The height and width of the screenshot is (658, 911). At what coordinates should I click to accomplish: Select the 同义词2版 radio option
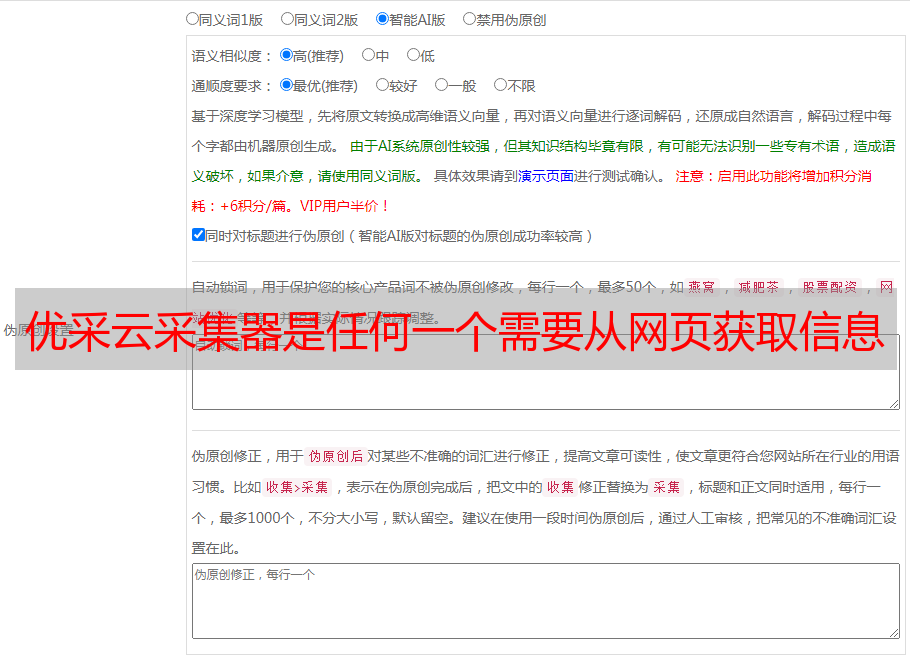tap(287, 19)
